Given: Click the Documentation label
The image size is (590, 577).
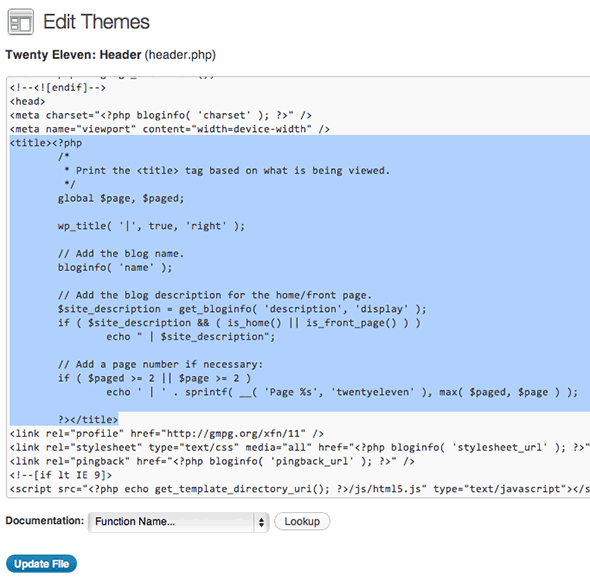Looking at the screenshot, I should click(x=45, y=521).
